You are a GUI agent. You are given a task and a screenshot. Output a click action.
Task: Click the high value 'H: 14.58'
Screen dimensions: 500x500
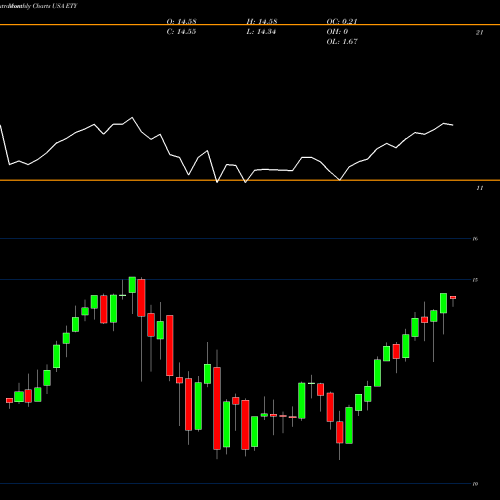(x=262, y=21)
